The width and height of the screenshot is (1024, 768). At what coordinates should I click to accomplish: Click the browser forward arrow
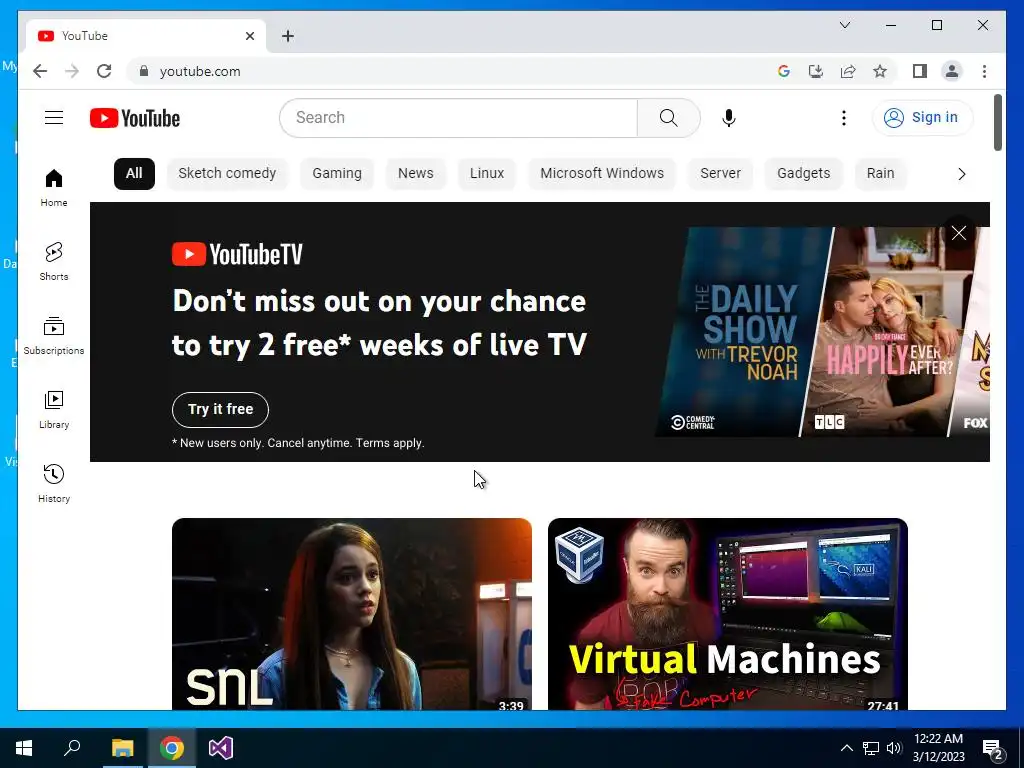72,71
